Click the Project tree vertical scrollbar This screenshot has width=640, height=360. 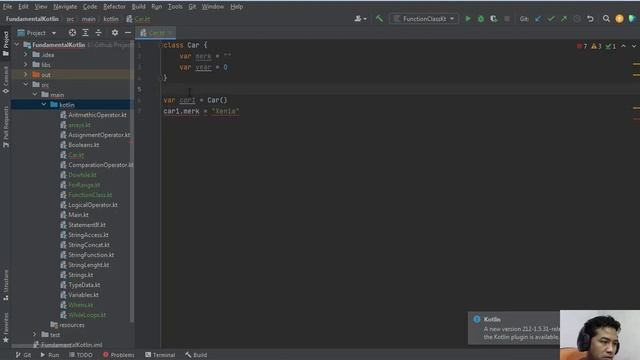[132, 181]
